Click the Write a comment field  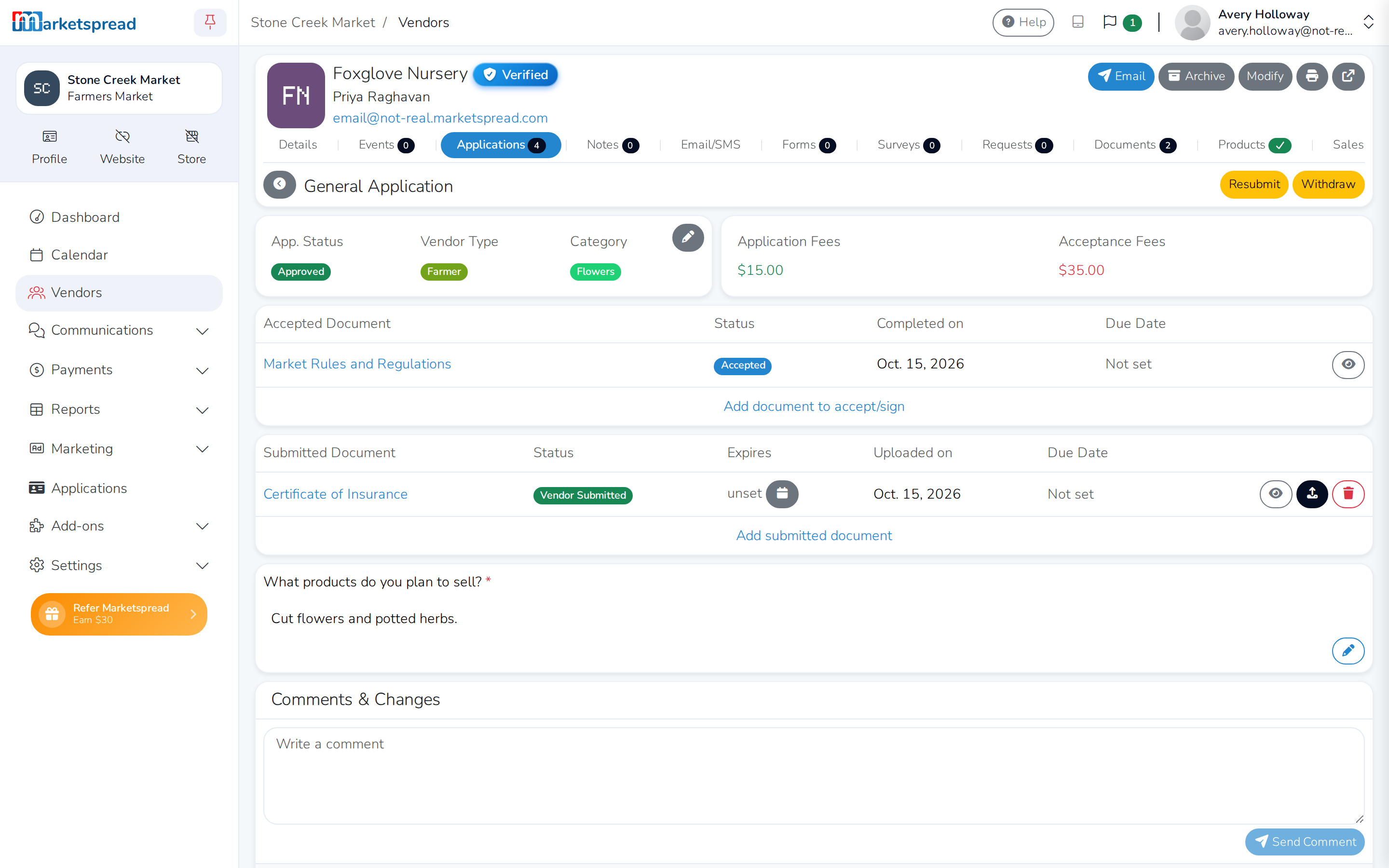pos(814,775)
